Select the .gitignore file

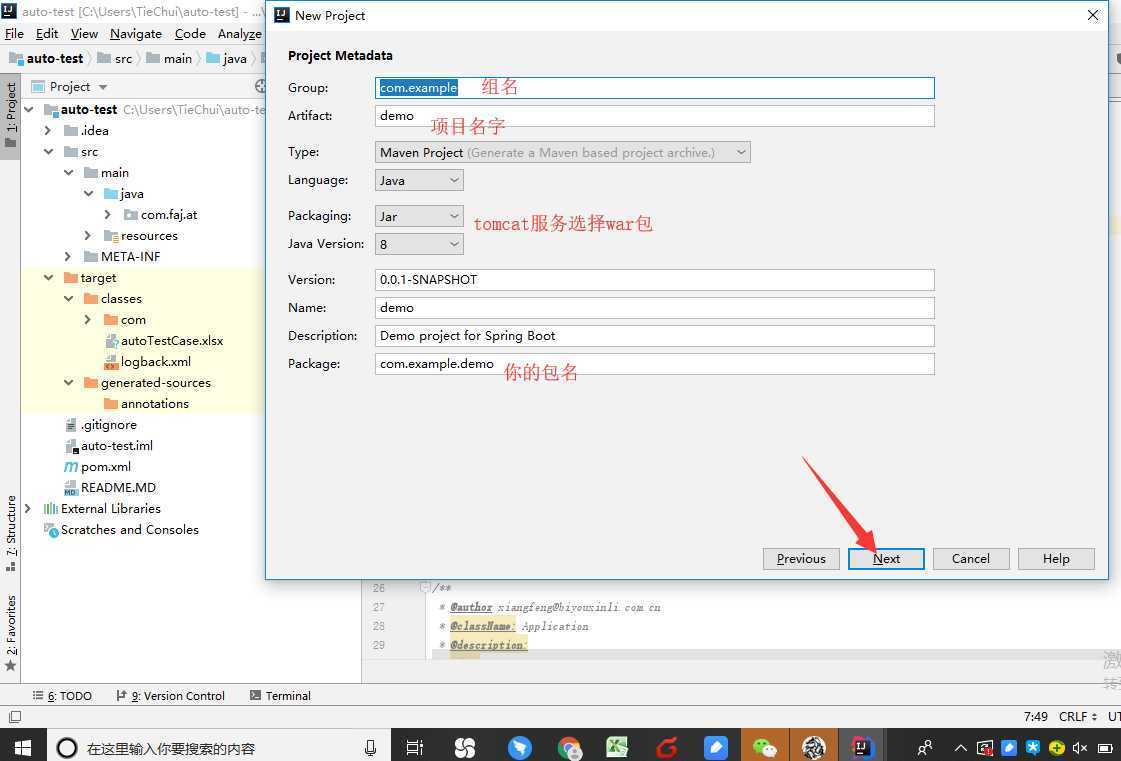[x=101, y=425]
